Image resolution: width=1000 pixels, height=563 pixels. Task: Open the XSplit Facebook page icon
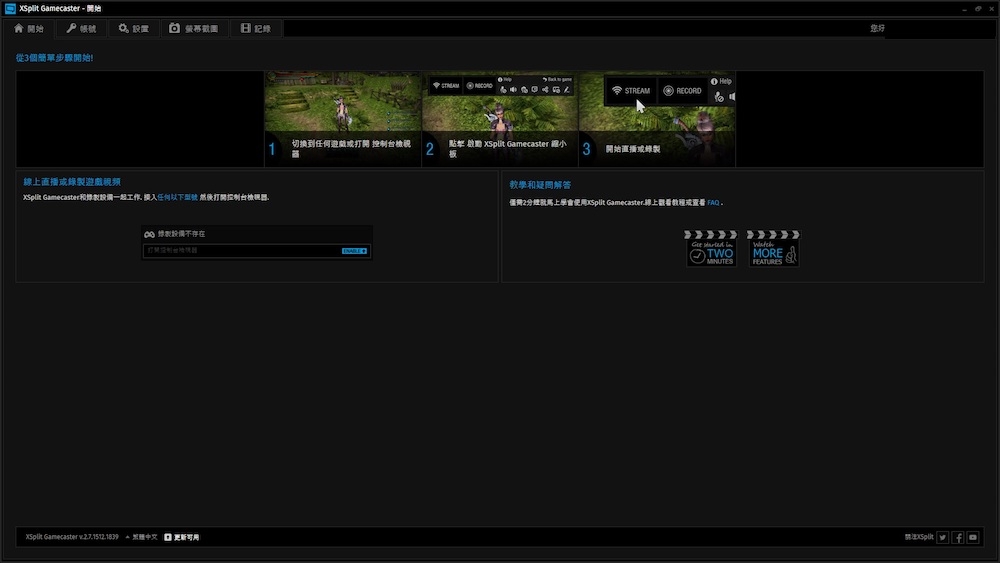point(958,537)
